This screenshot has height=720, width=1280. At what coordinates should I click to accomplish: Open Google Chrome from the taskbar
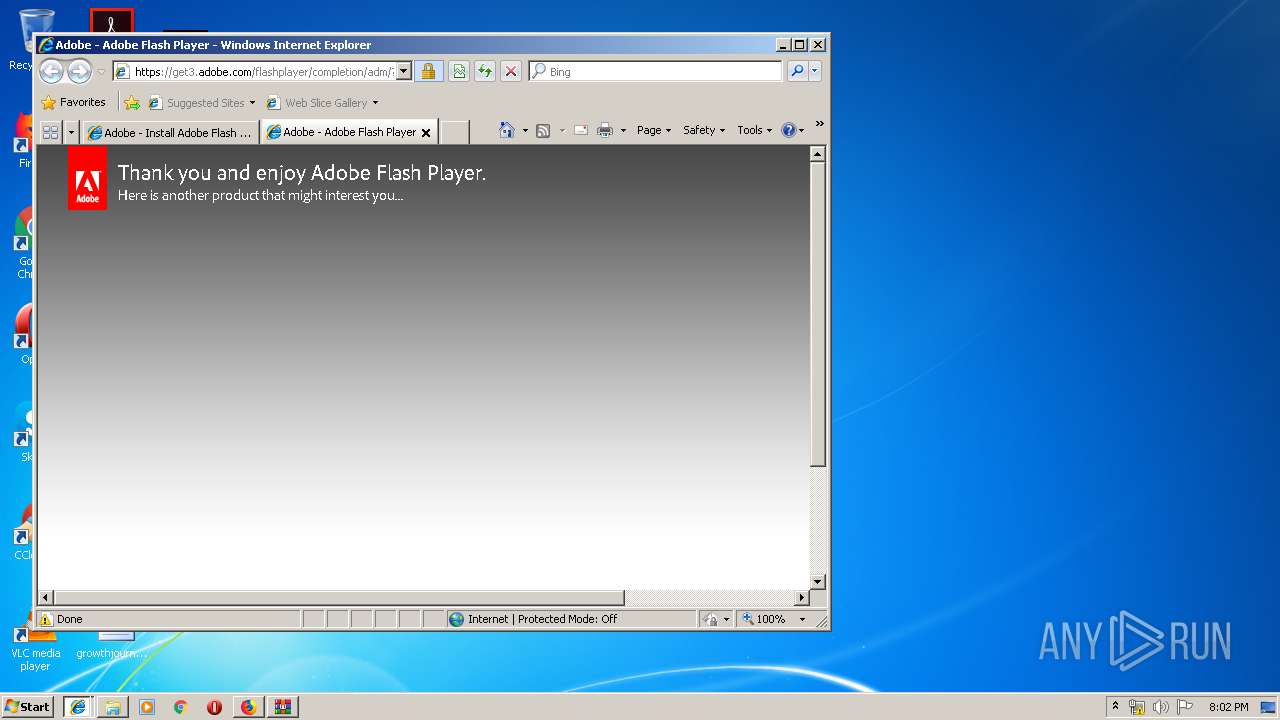click(181, 707)
